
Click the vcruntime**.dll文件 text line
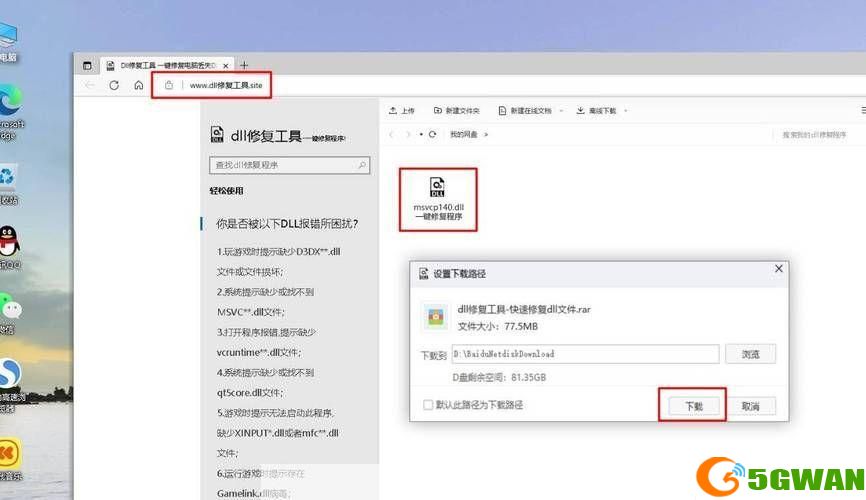pos(259,352)
